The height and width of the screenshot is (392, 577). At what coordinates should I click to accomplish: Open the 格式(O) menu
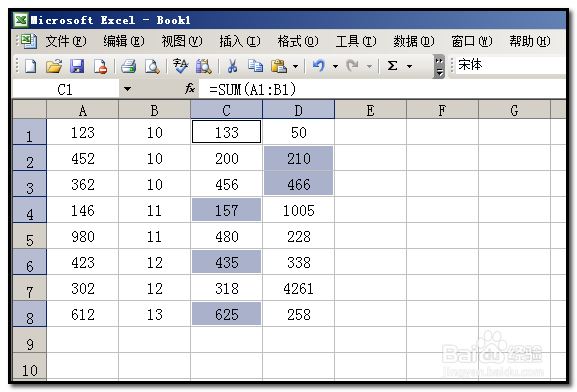(x=298, y=41)
